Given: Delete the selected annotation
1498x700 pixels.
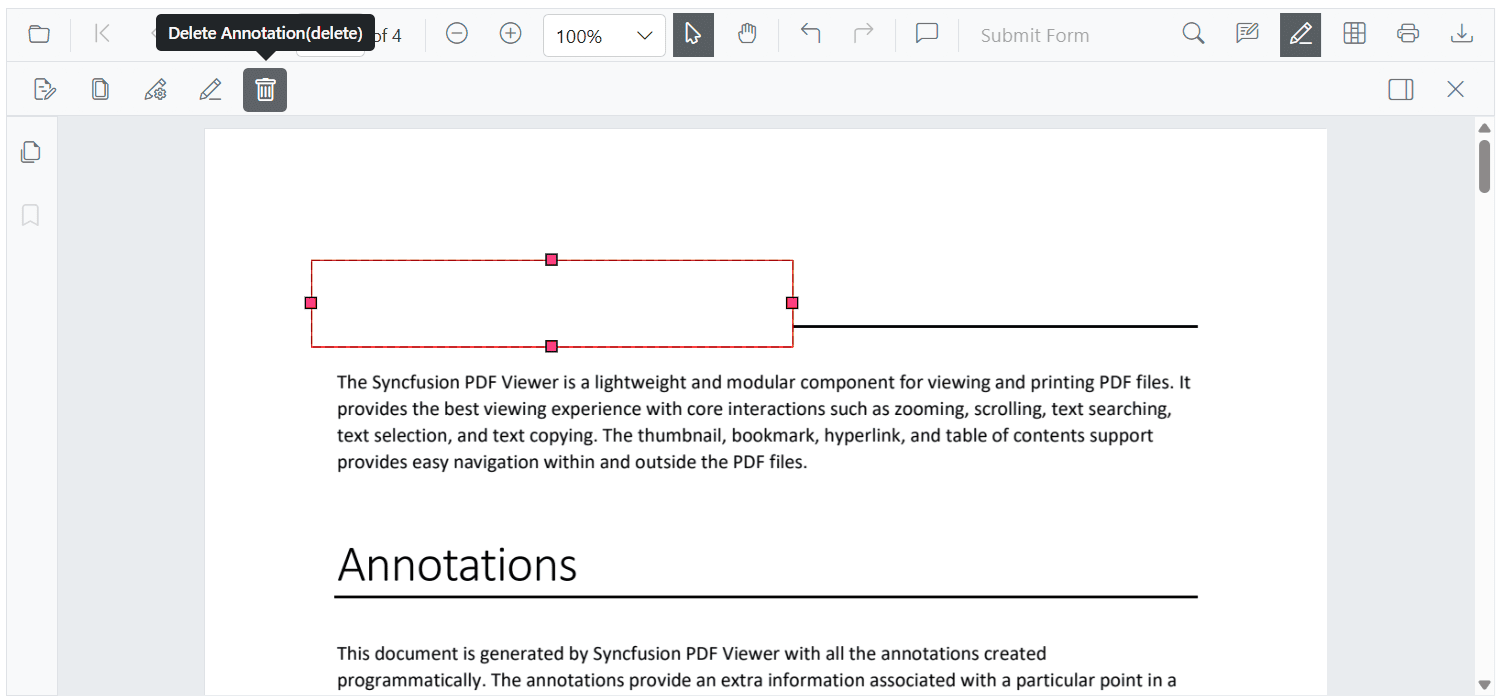Looking at the screenshot, I should 265,89.
